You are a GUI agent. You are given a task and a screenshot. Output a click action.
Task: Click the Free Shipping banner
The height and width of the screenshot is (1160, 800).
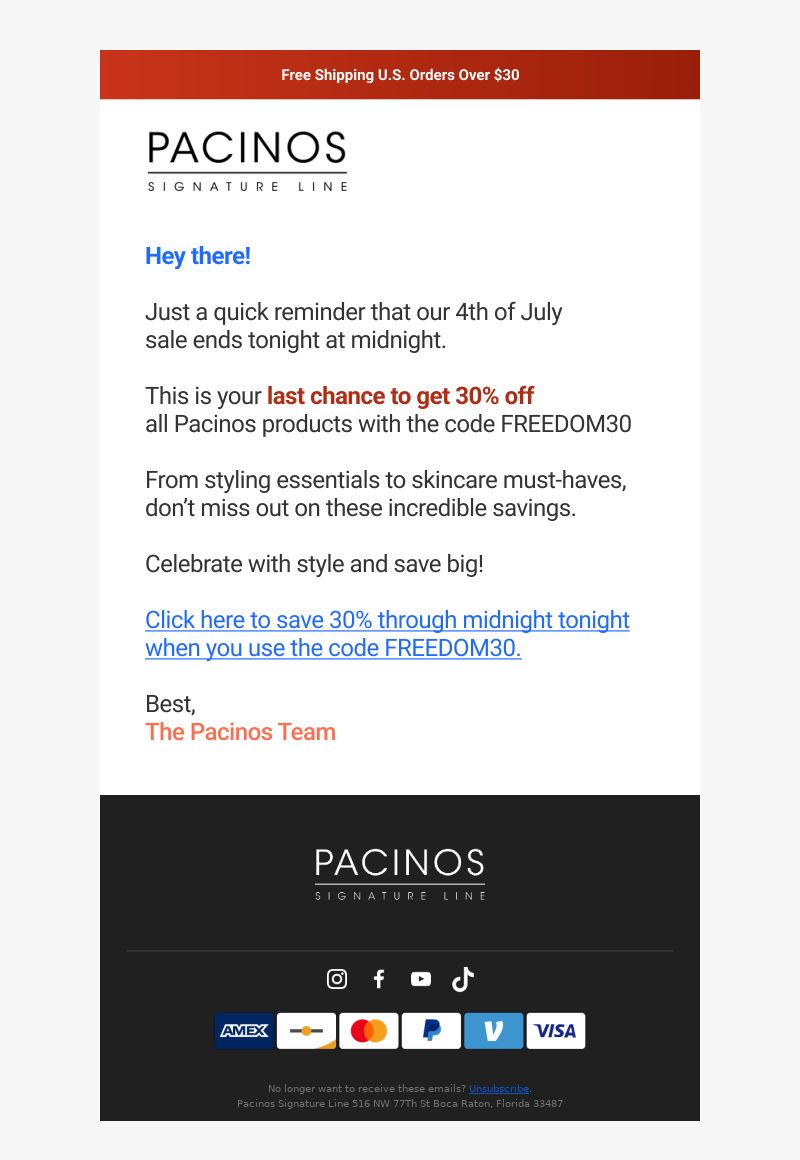coord(400,75)
